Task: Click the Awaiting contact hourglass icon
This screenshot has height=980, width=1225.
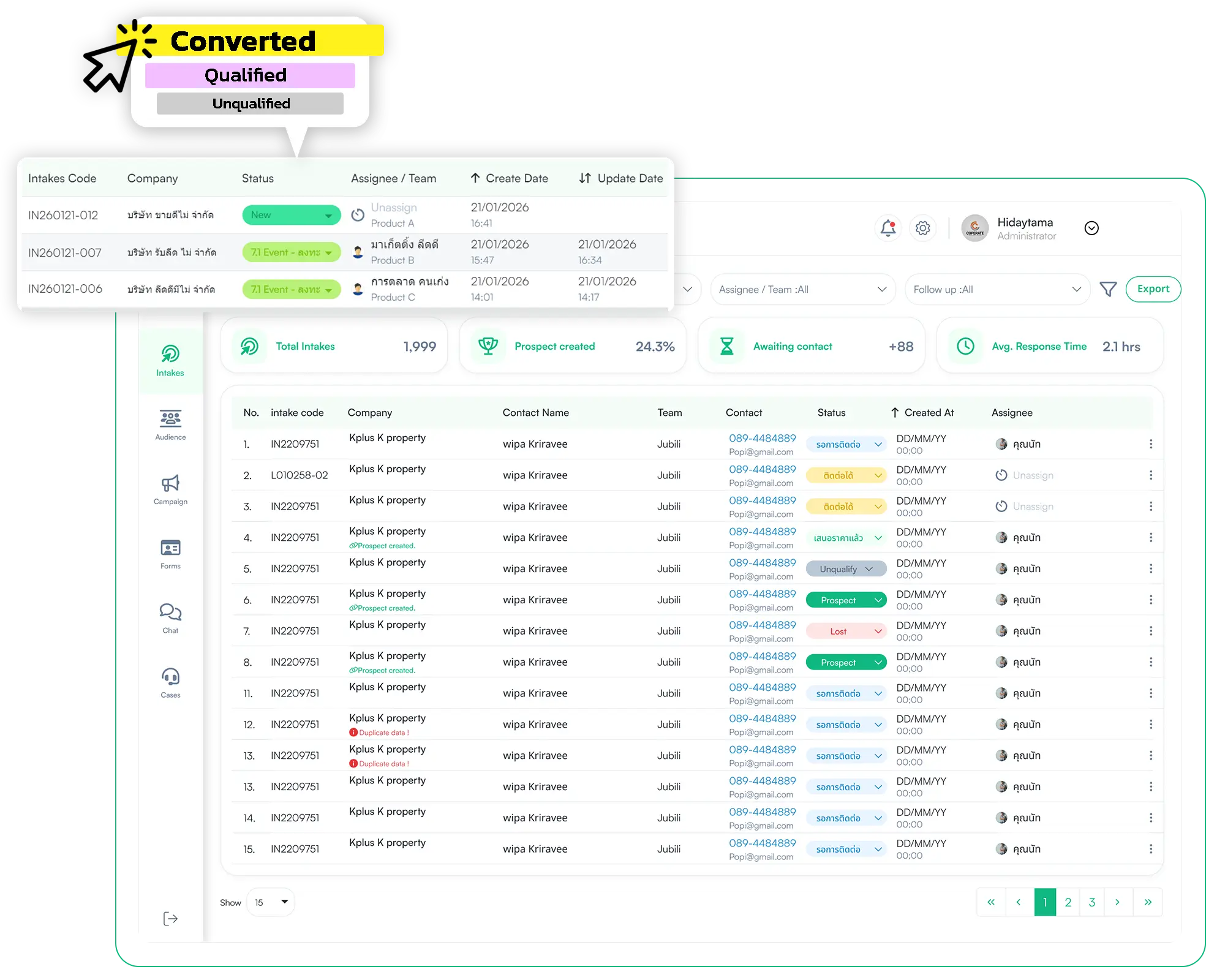Action: point(726,346)
